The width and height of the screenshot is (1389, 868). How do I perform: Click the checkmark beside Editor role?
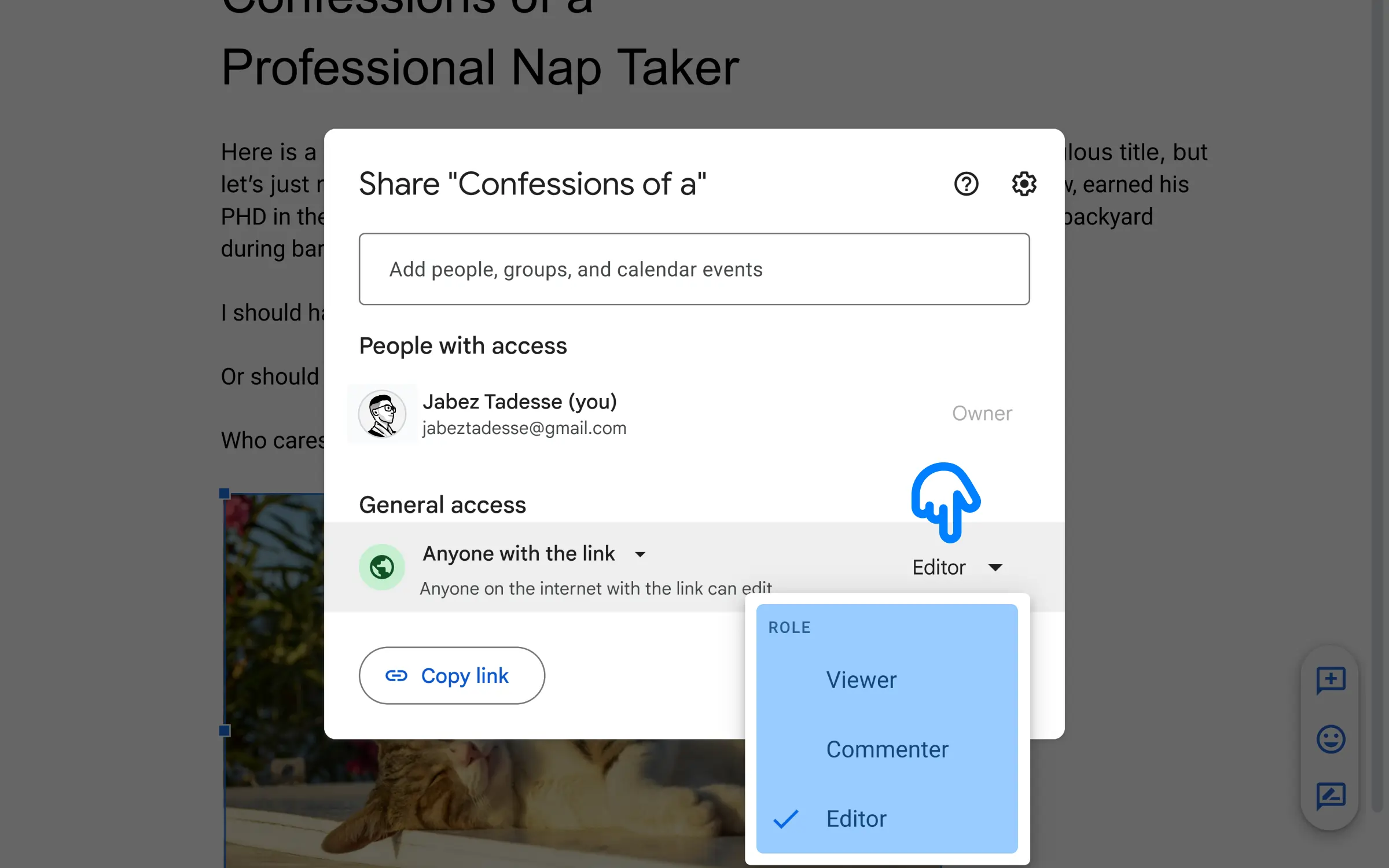click(x=785, y=819)
